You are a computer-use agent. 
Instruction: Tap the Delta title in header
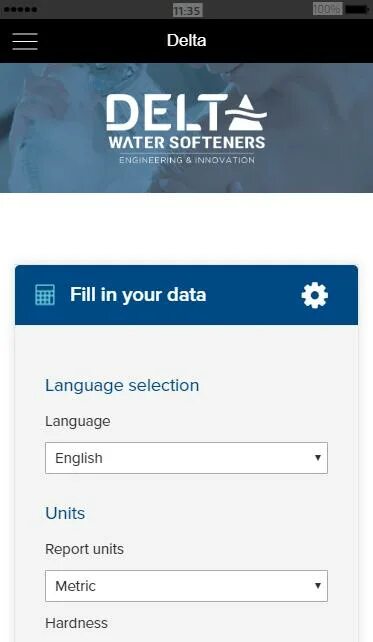click(x=186, y=41)
